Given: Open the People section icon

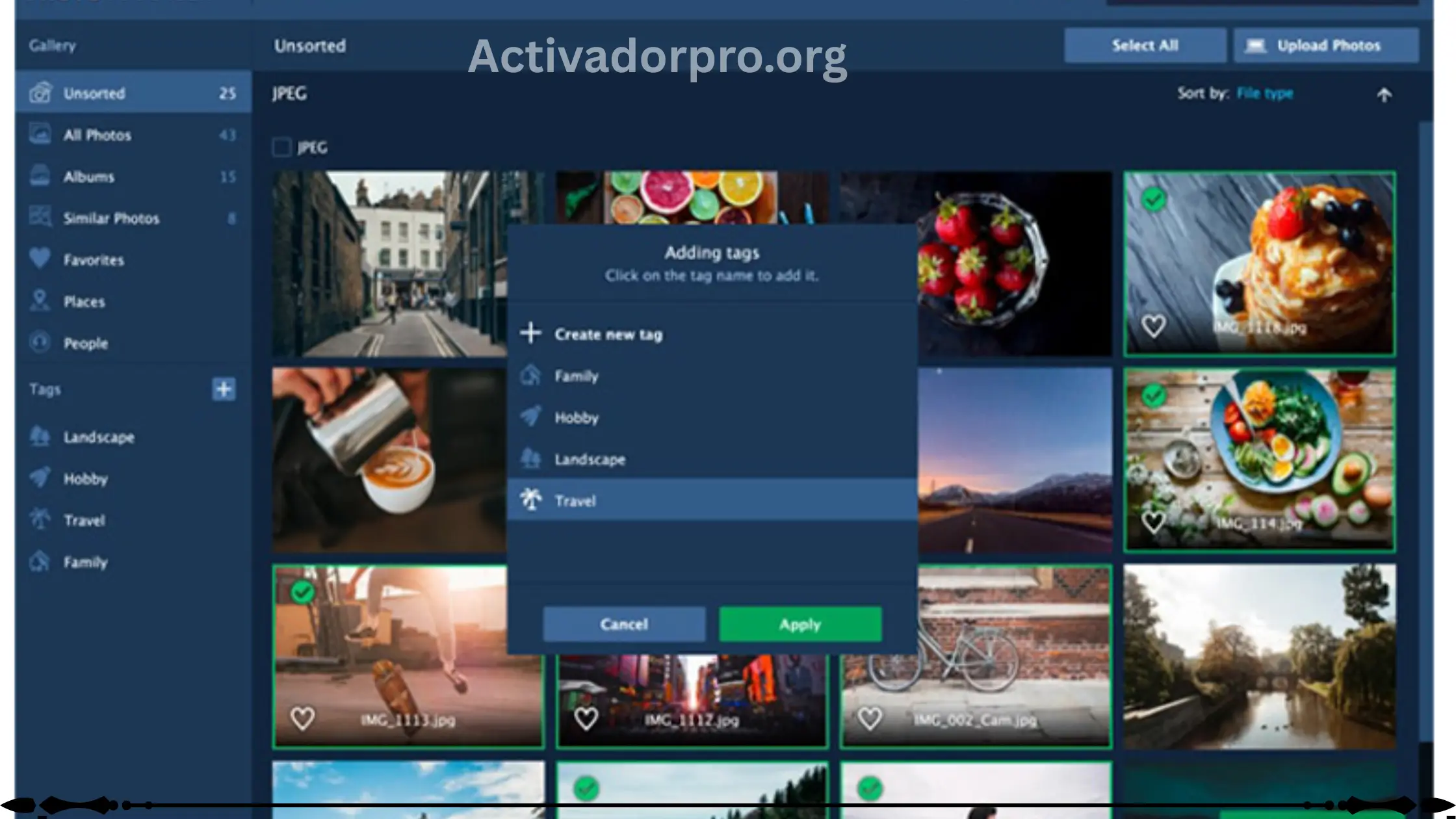Looking at the screenshot, I should click(40, 343).
